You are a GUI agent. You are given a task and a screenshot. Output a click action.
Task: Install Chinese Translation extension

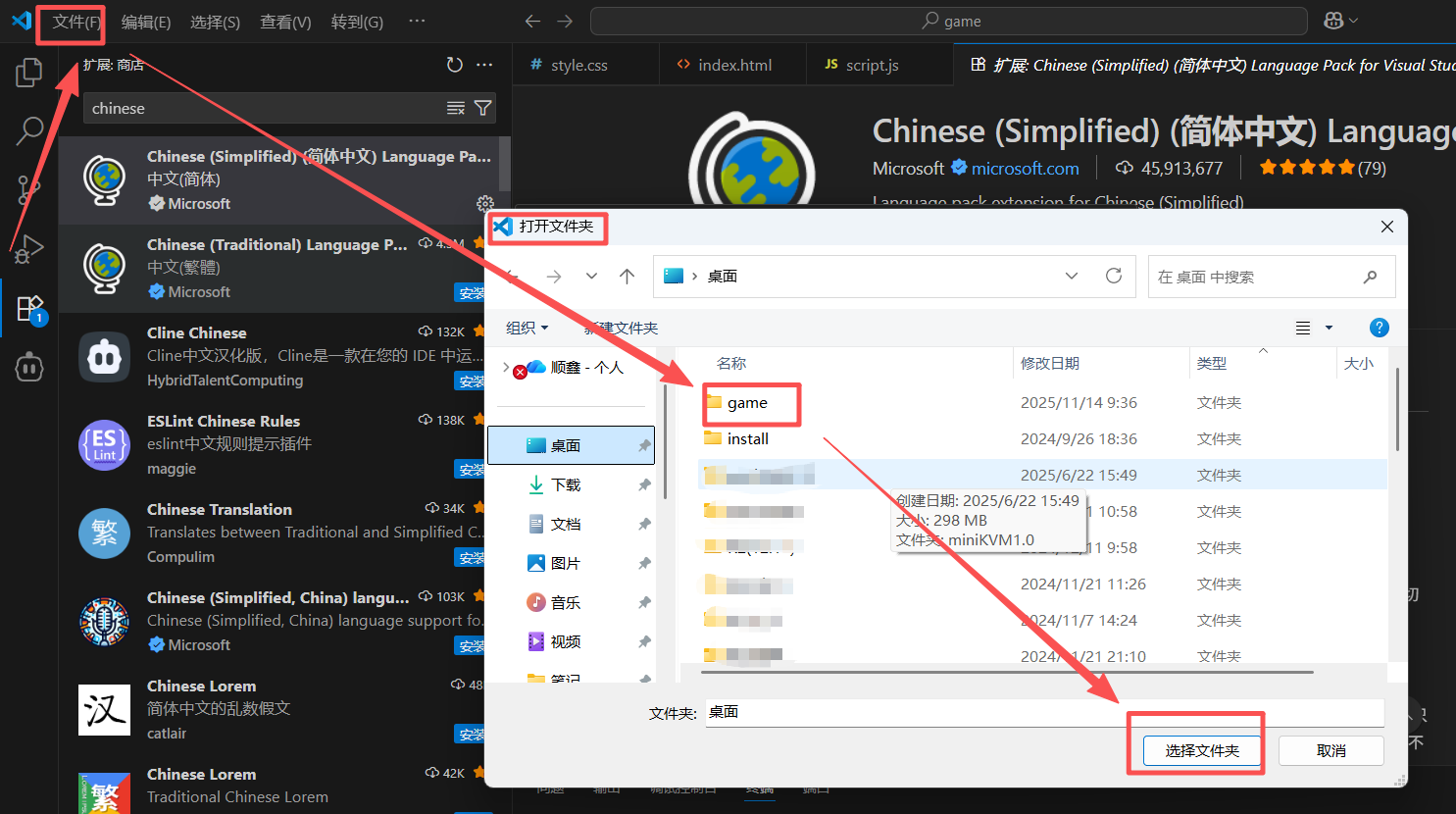(x=472, y=557)
